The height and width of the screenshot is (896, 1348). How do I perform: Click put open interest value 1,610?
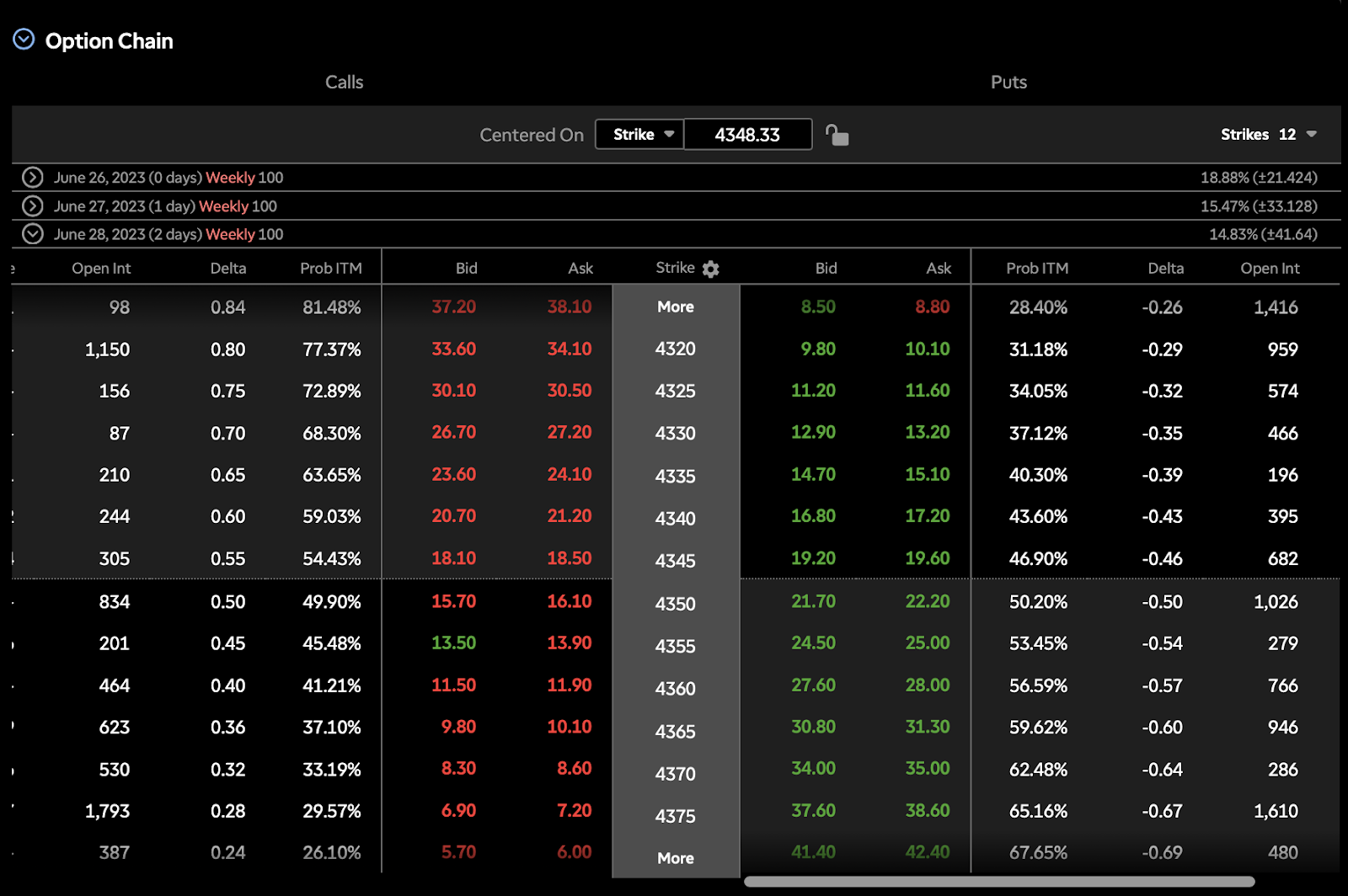tap(1276, 811)
